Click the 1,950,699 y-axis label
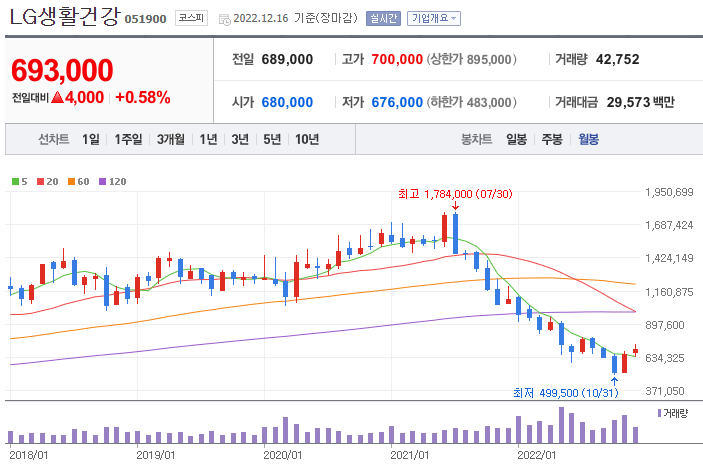Viewport: 703px width, 466px height. [669, 192]
